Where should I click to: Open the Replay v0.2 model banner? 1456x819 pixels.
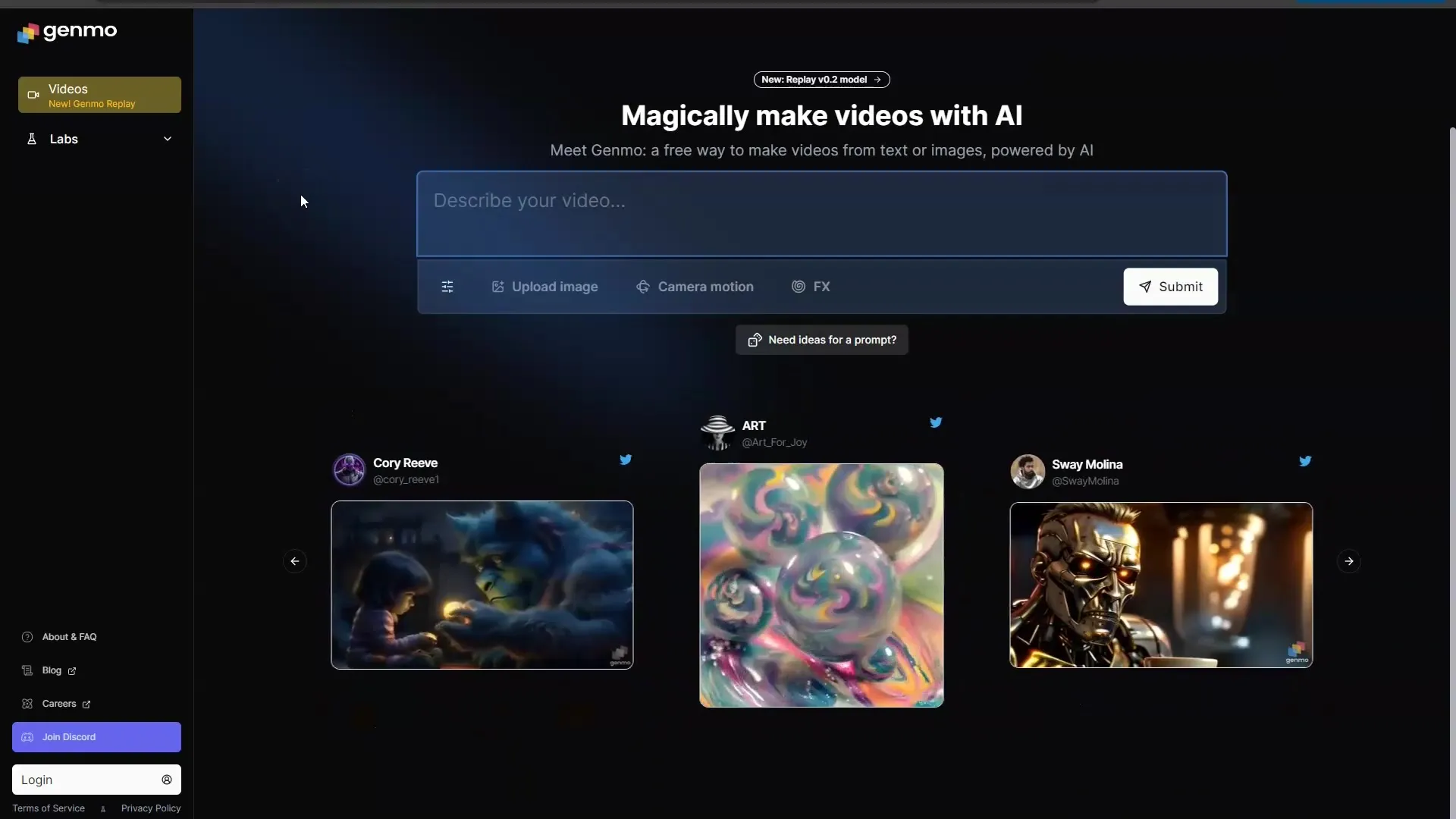[820, 79]
